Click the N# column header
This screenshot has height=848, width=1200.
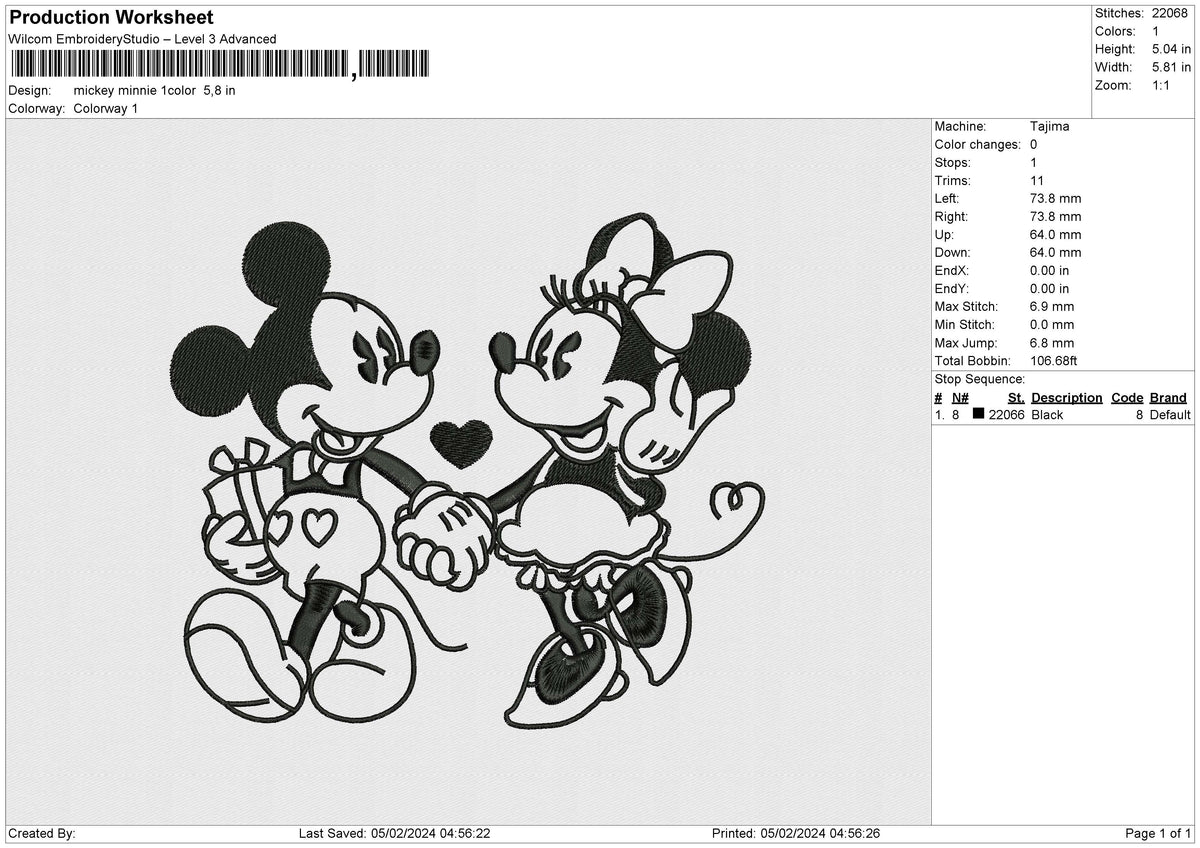pyautogui.click(x=960, y=397)
